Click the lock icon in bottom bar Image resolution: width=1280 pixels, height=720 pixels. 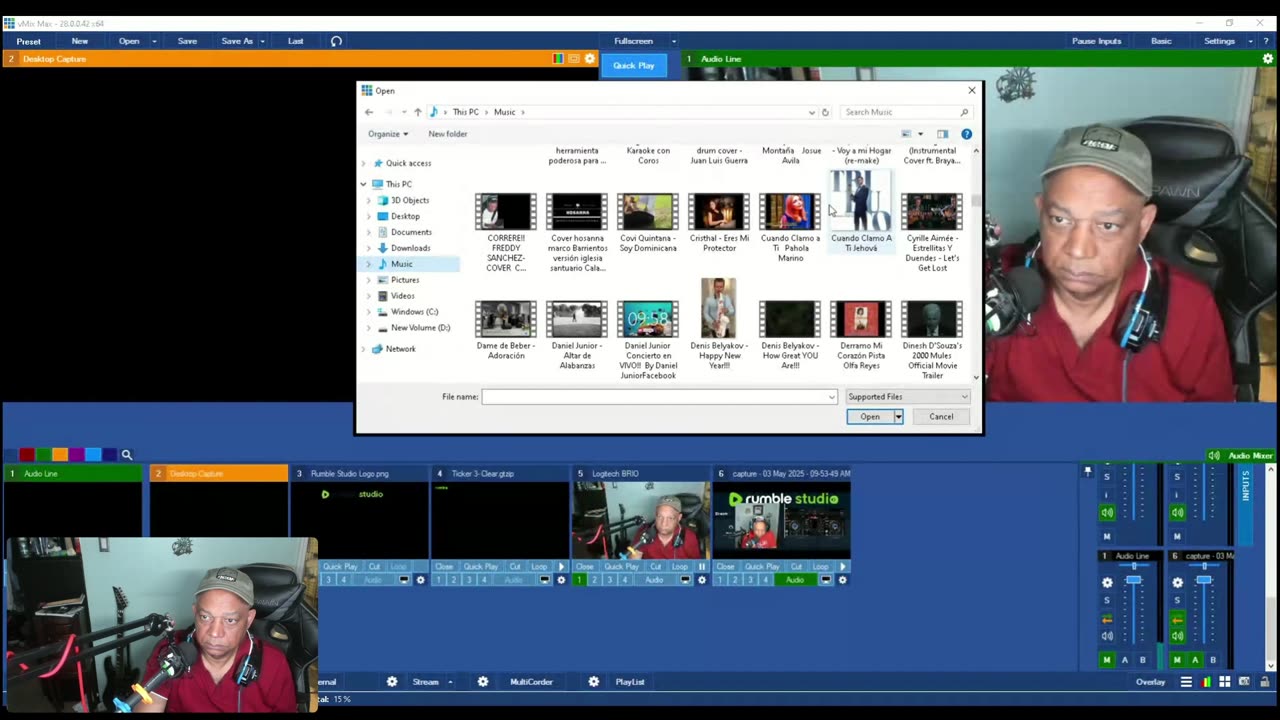(1264, 682)
